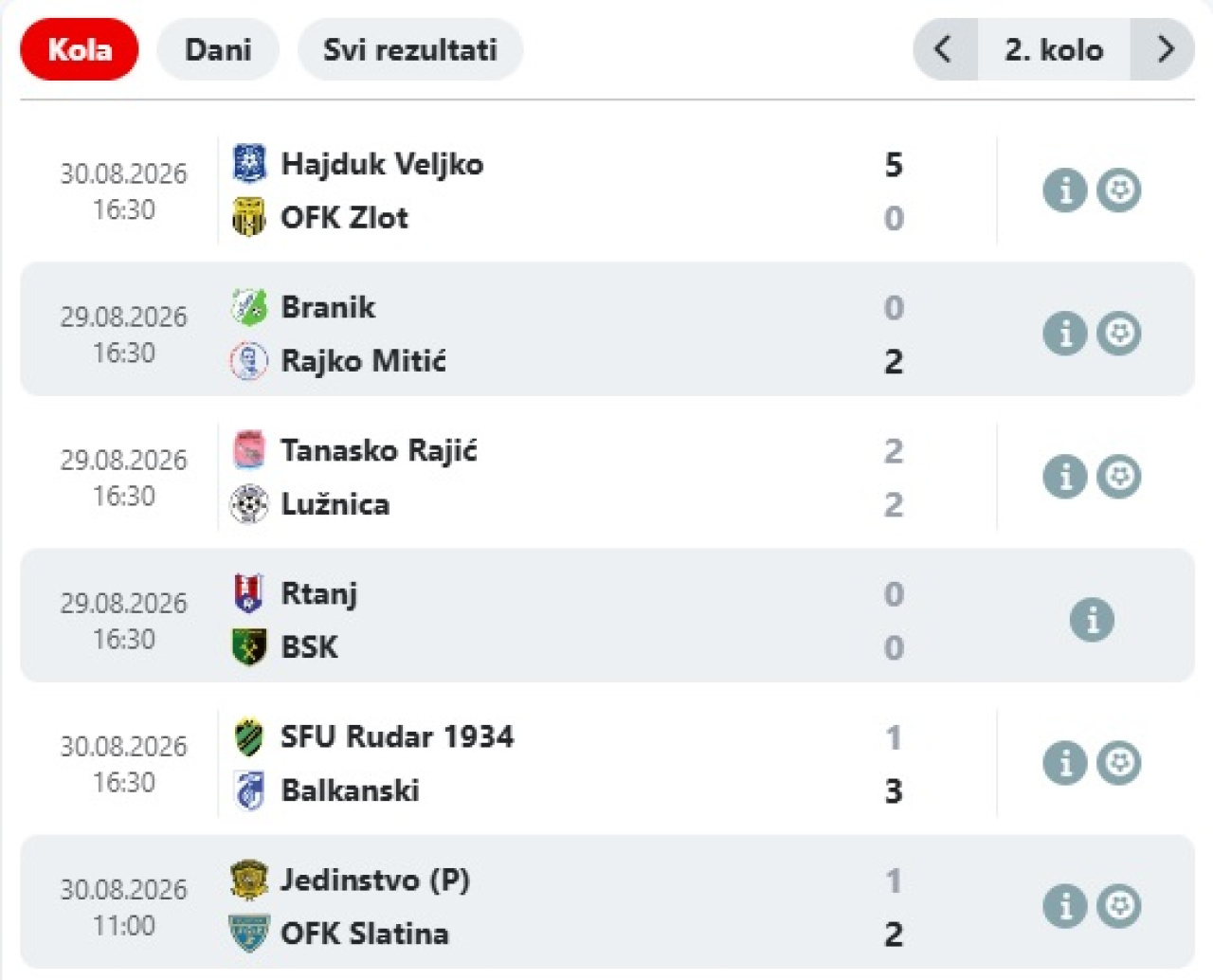Open Lužnica team link
This screenshot has height=980, width=1213.
(x=335, y=504)
